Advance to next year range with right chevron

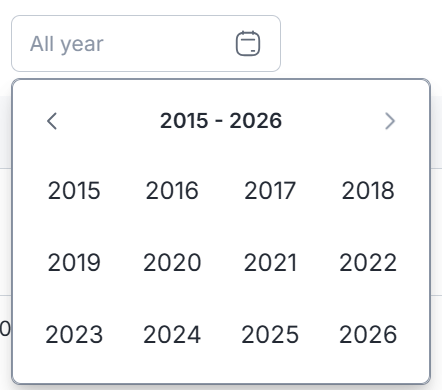(x=390, y=121)
